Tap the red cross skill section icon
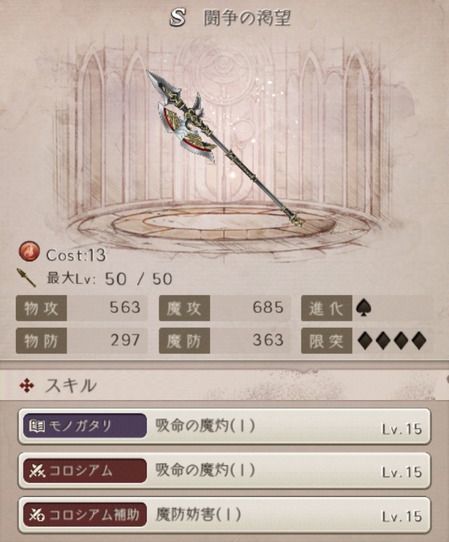Image resolution: width=449 pixels, height=542 pixels. [27, 385]
